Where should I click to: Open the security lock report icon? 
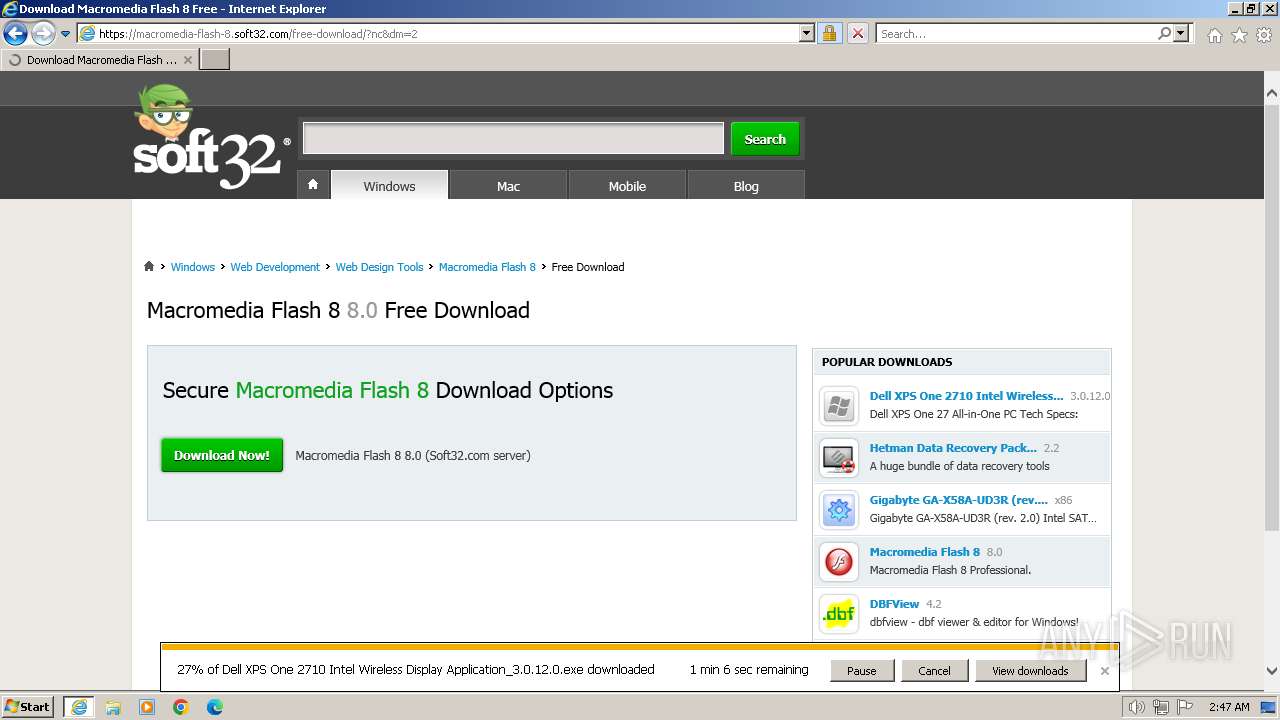click(x=829, y=33)
